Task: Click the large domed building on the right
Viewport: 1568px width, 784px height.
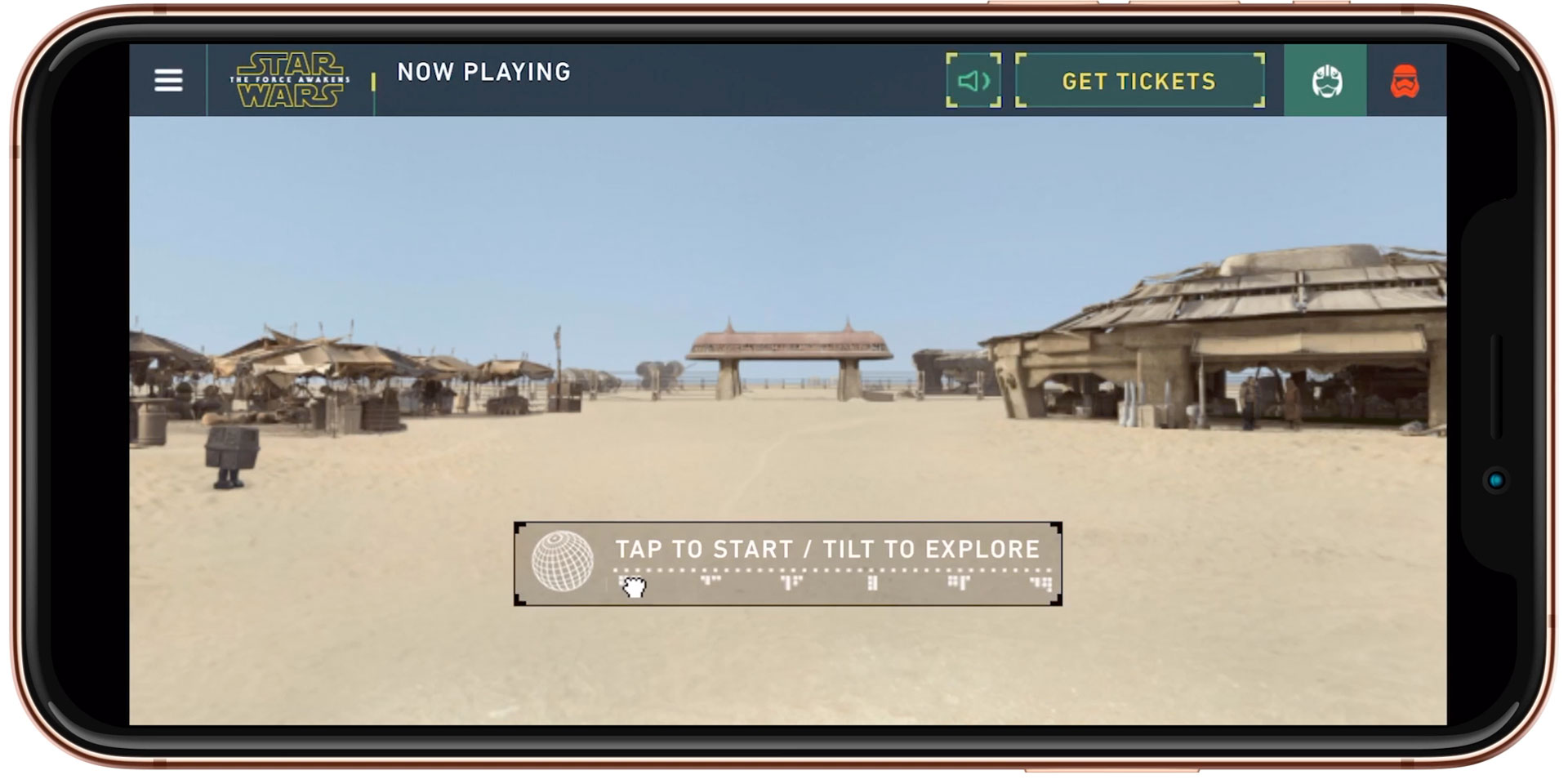Action: tap(1217, 339)
